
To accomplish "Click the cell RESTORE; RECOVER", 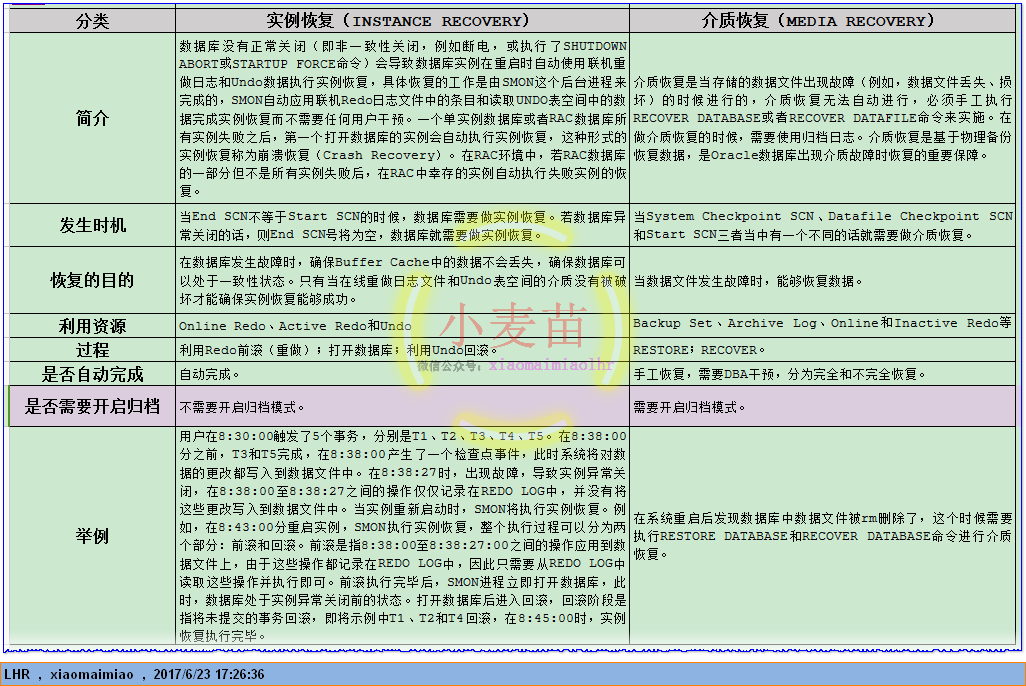I will (x=823, y=350).
